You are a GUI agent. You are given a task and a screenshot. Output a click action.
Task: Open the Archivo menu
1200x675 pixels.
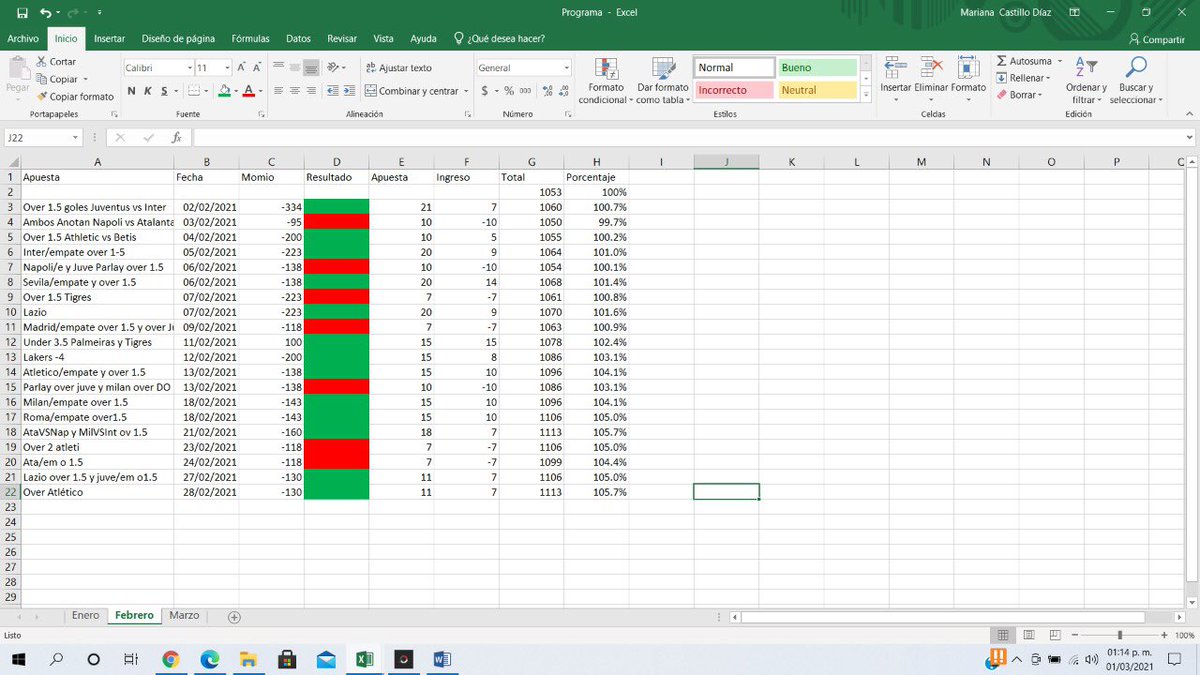23,39
